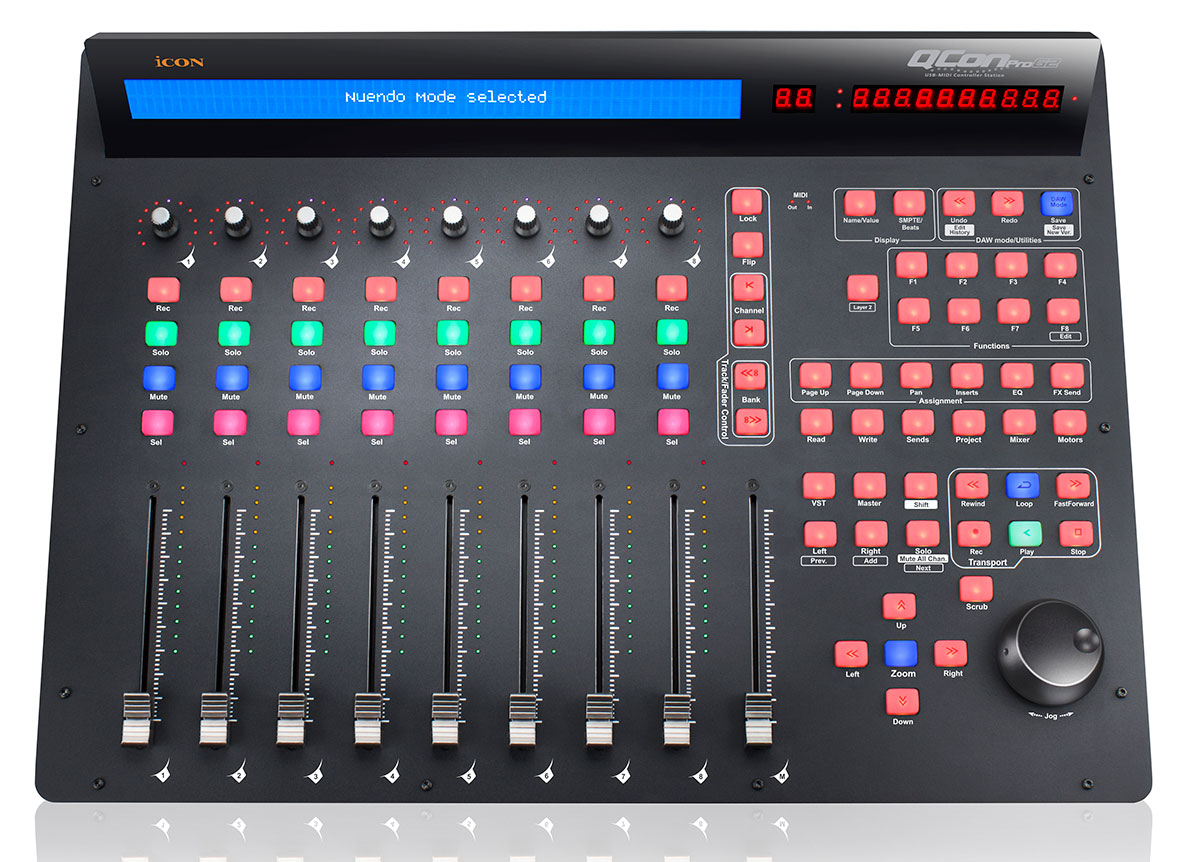Select the Pan assignment button
The height and width of the screenshot is (862, 1189).
[x=916, y=375]
